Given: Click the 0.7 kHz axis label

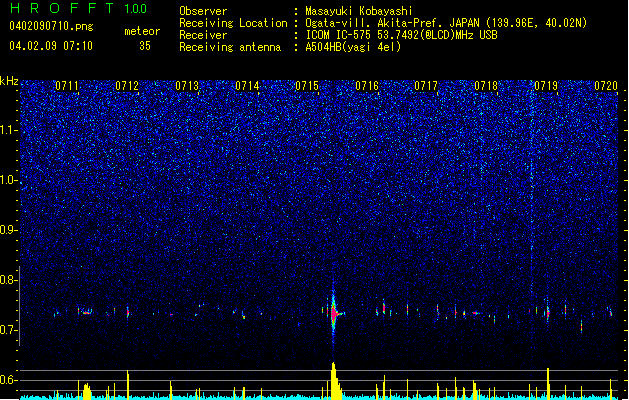Looking at the screenshot, I should click(9, 330).
